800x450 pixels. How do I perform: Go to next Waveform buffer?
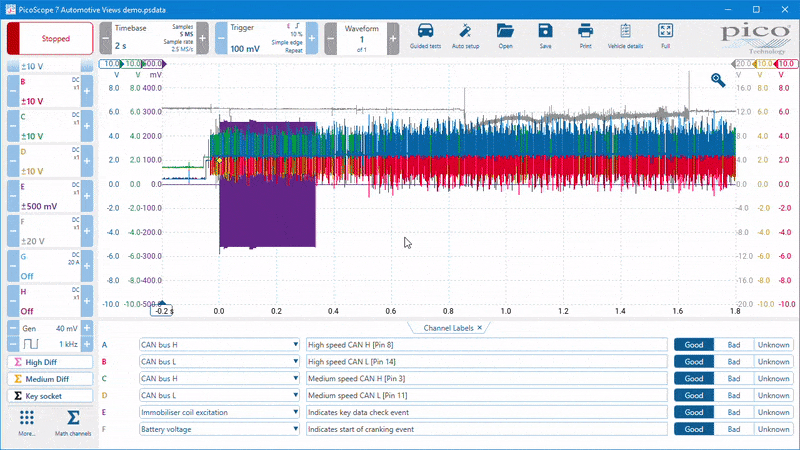[393, 38]
